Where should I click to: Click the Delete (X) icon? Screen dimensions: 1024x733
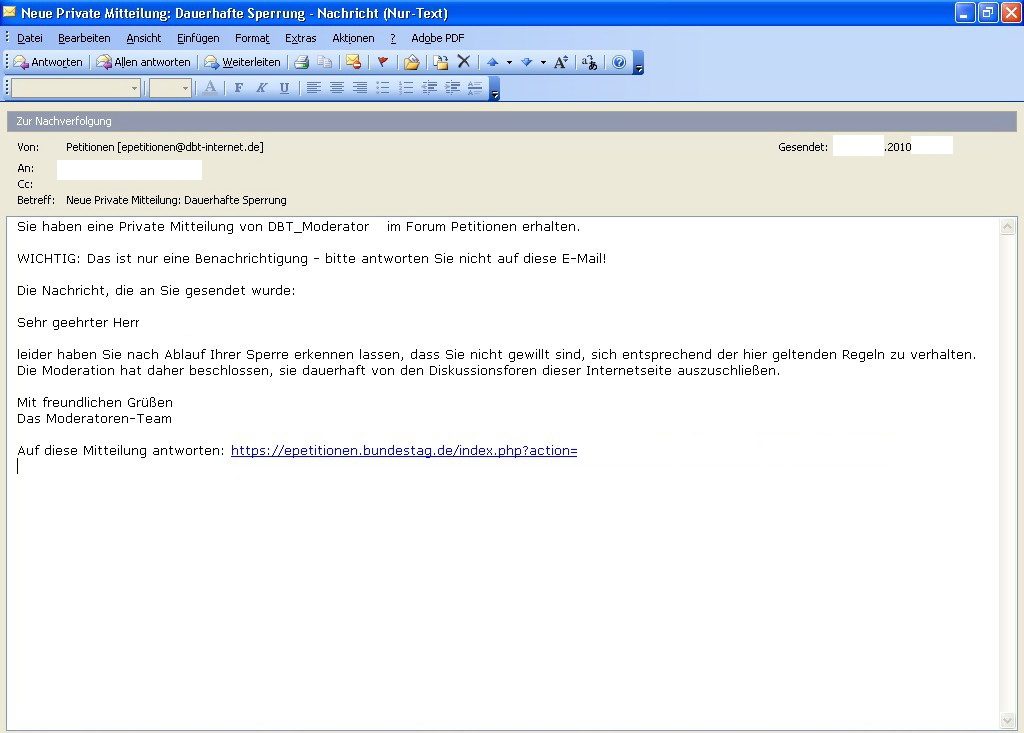(463, 62)
